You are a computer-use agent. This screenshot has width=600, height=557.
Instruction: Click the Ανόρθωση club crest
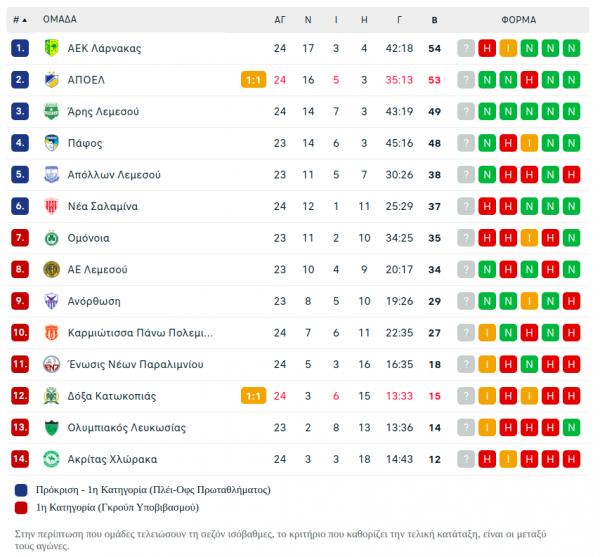point(51,301)
